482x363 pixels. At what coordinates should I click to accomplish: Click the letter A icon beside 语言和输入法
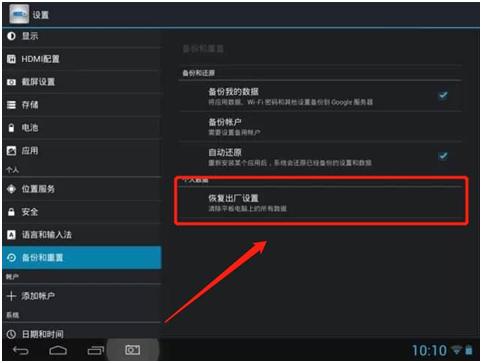11,235
